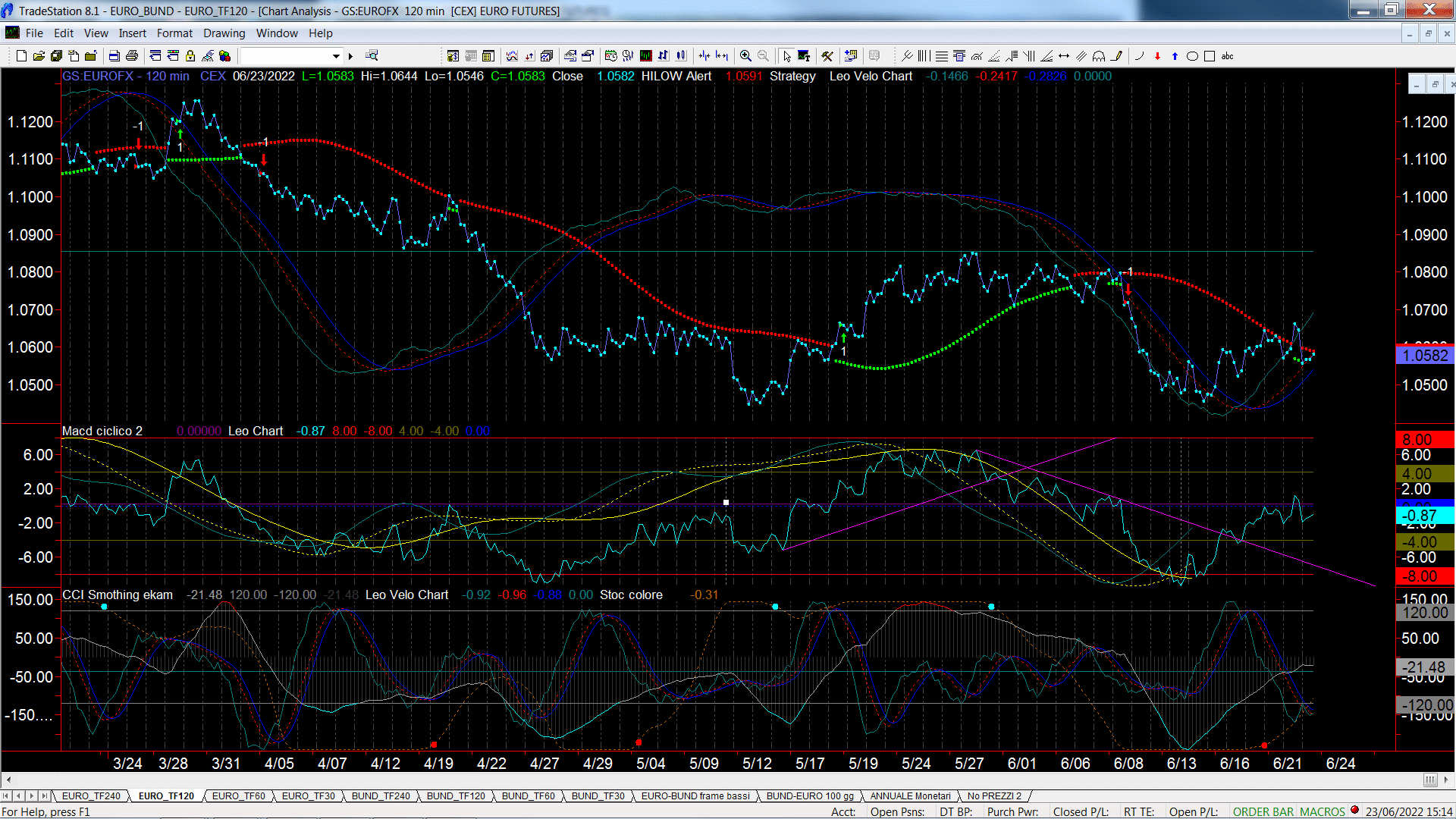
Task: Switch to ANNUALE Monetari tab
Action: tap(910, 795)
